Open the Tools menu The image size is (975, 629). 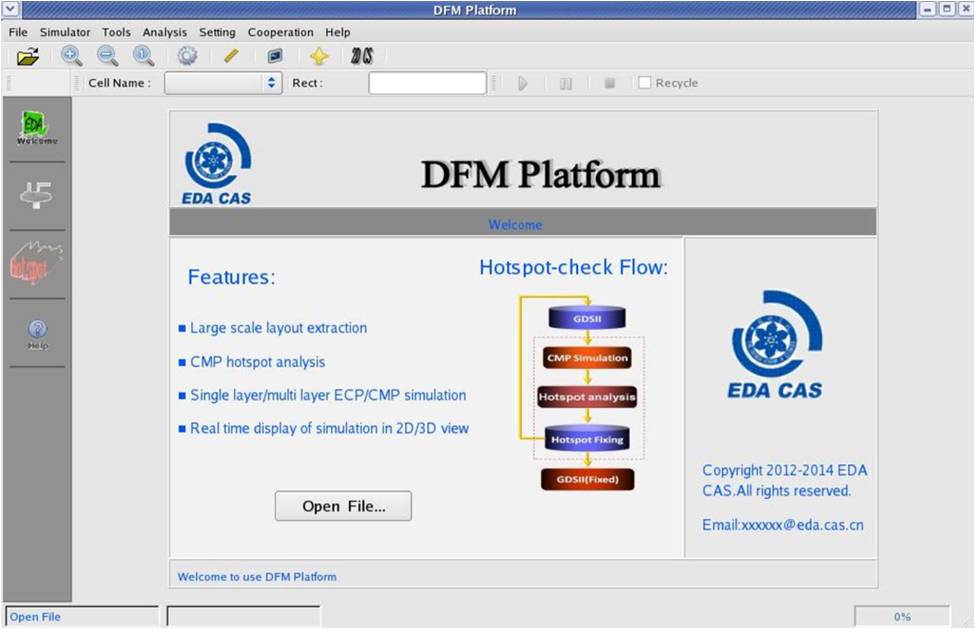[x=116, y=32]
